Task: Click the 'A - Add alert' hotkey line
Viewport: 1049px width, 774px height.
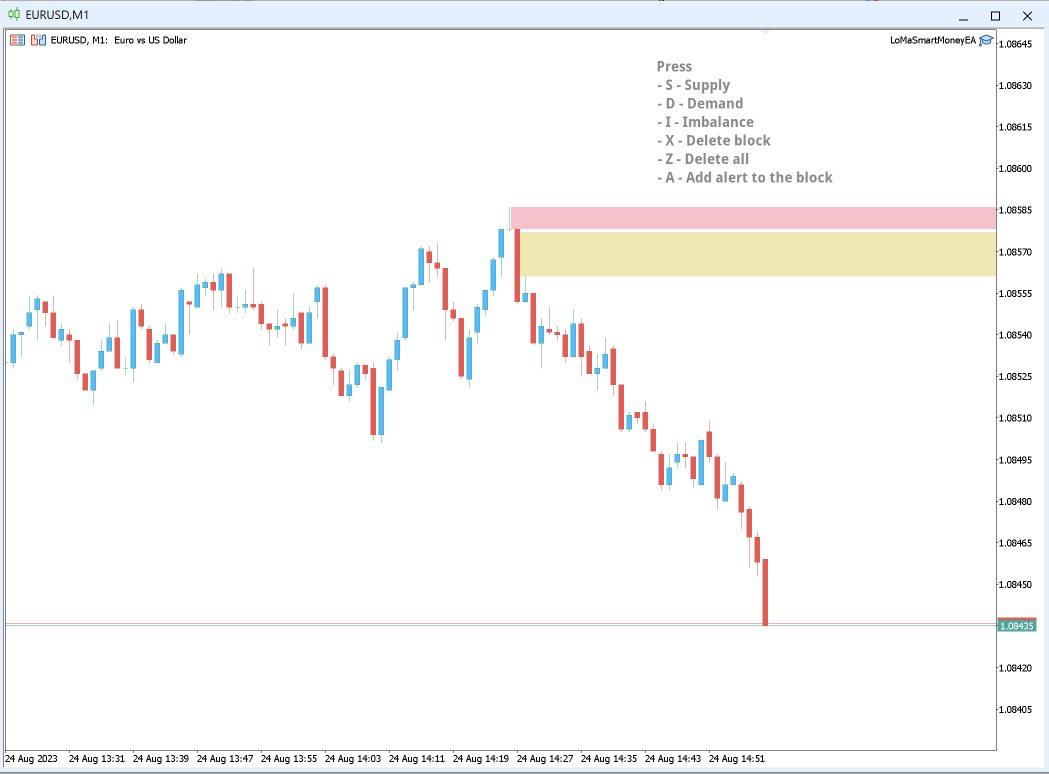Action: tap(744, 177)
